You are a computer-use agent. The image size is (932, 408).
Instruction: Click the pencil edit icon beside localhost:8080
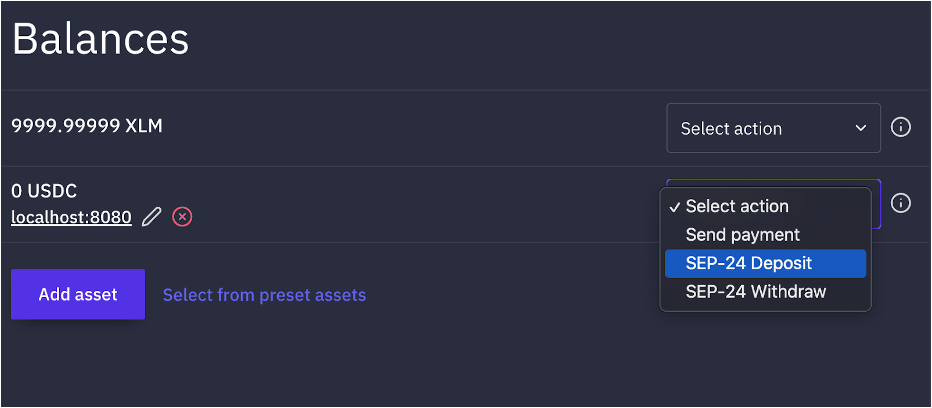pos(151,216)
